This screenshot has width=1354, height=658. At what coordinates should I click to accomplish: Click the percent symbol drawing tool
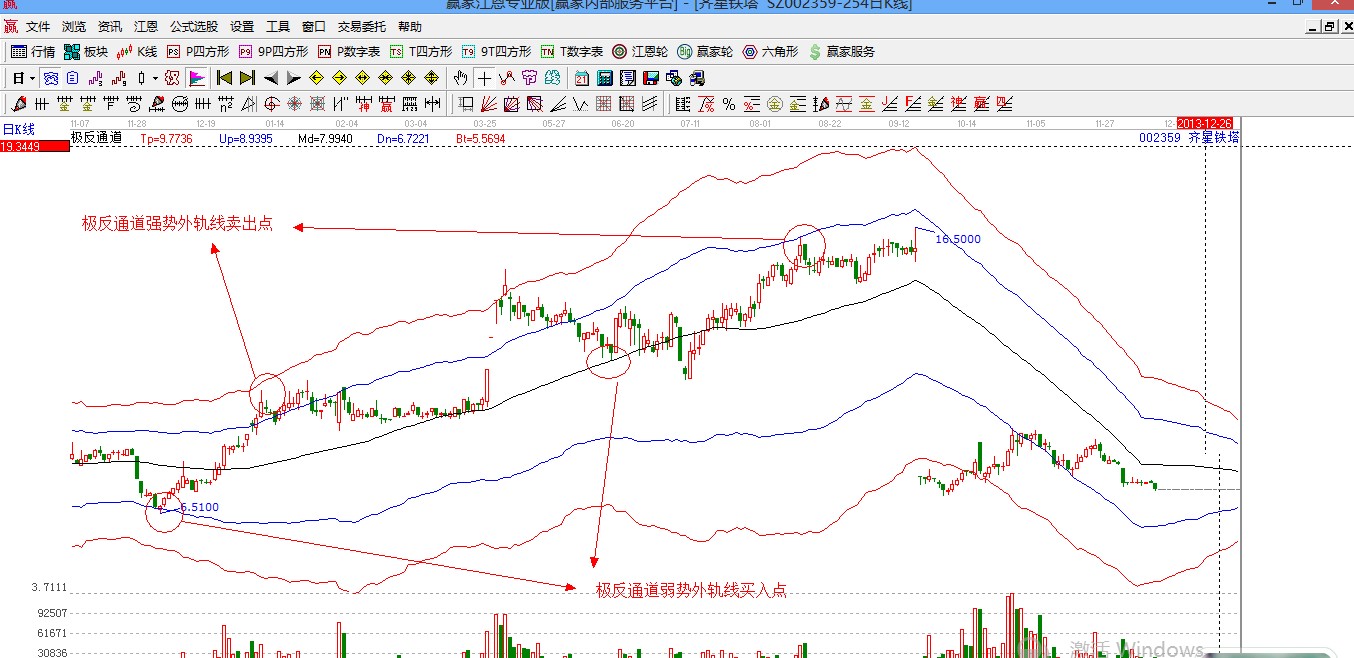(x=729, y=104)
